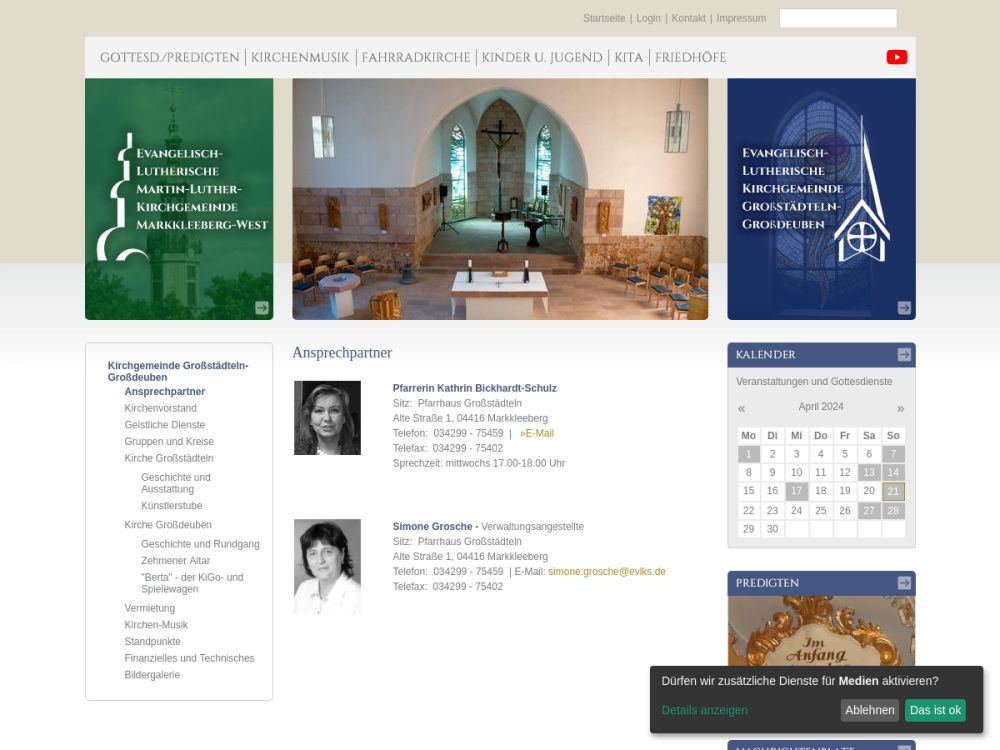The width and height of the screenshot is (1000, 750).
Task: Click Simone Grosche portrait photo
Action: coord(327,566)
